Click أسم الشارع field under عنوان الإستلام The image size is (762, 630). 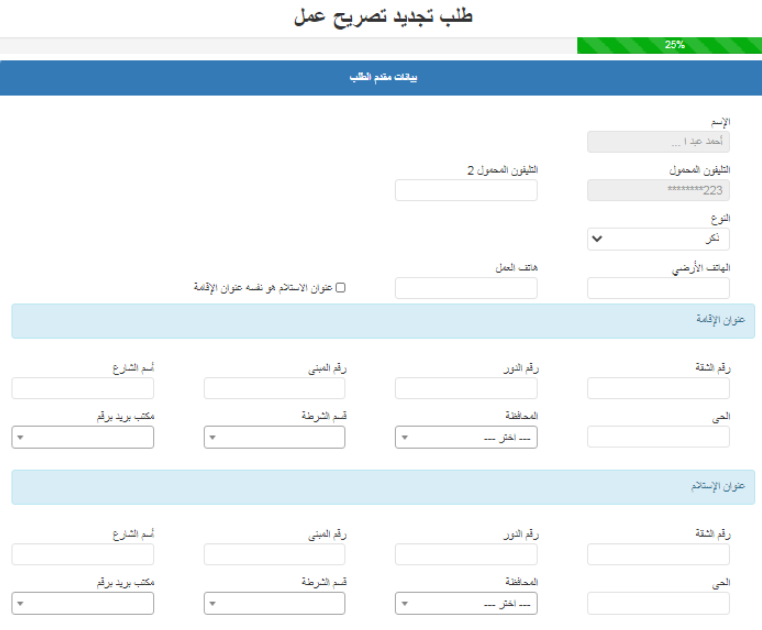[83, 554]
